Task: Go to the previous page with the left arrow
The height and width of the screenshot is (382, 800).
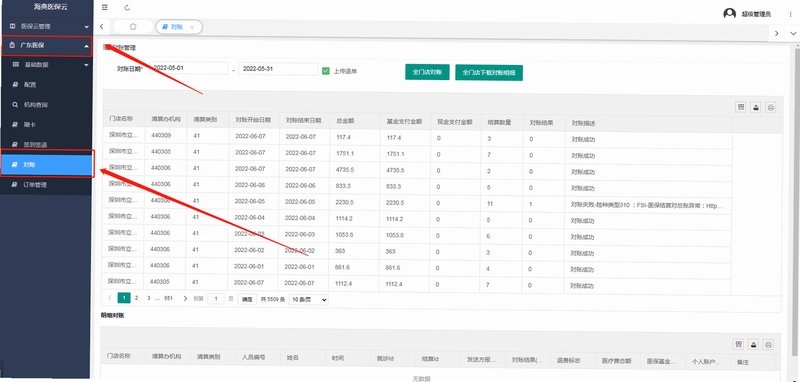Action: [x=110, y=298]
